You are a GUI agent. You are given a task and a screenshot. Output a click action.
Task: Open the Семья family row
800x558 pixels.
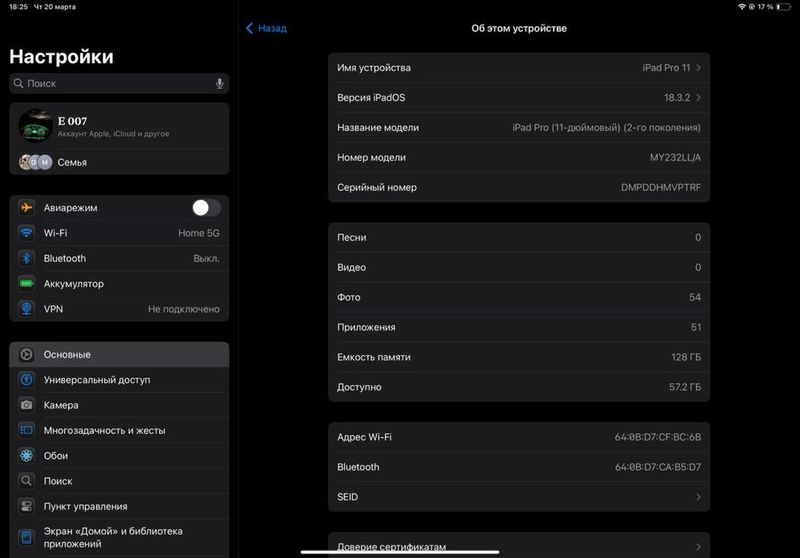pyautogui.click(x=119, y=162)
